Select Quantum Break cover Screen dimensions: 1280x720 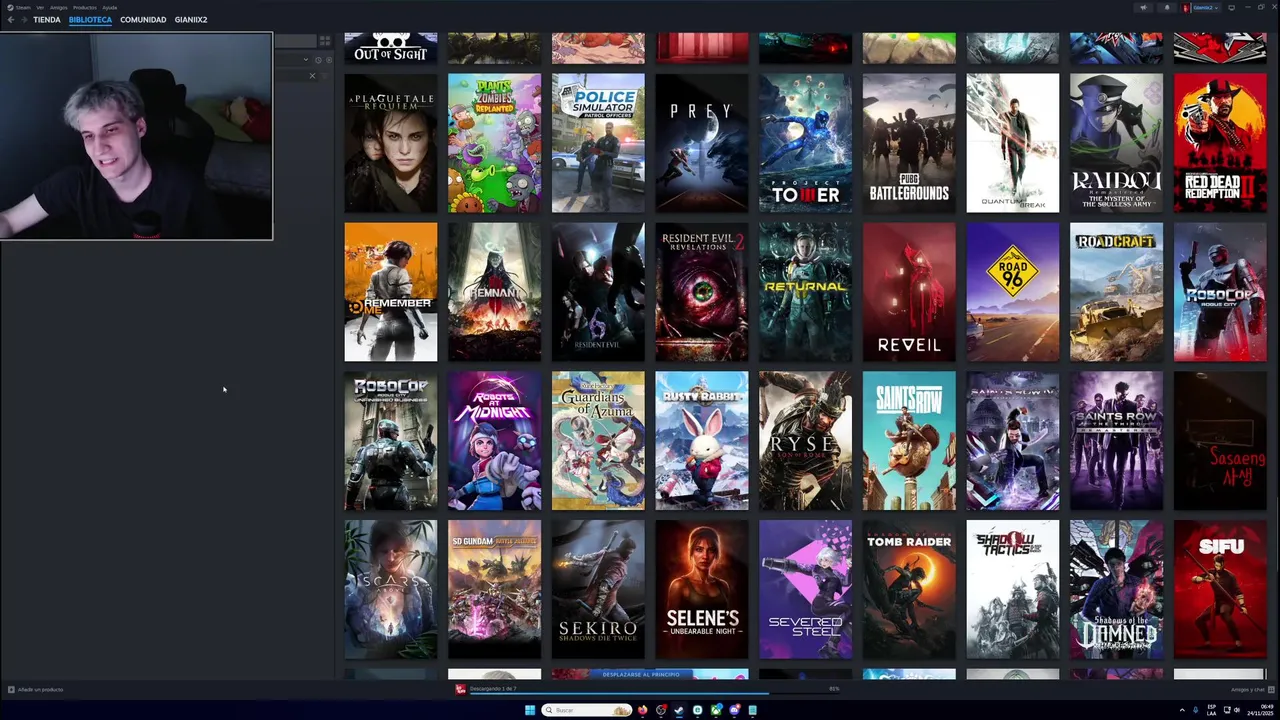click(1013, 143)
